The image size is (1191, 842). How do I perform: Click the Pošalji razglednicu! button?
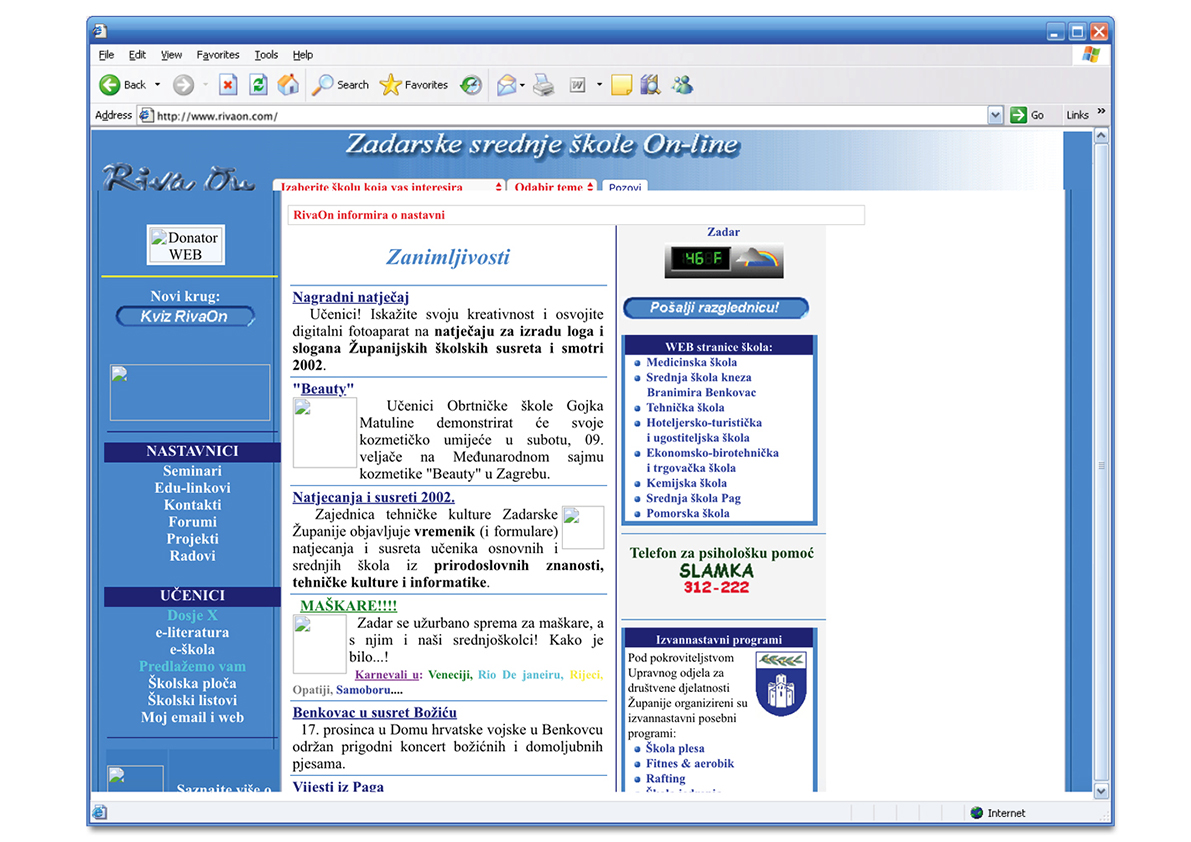click(715, 308)
